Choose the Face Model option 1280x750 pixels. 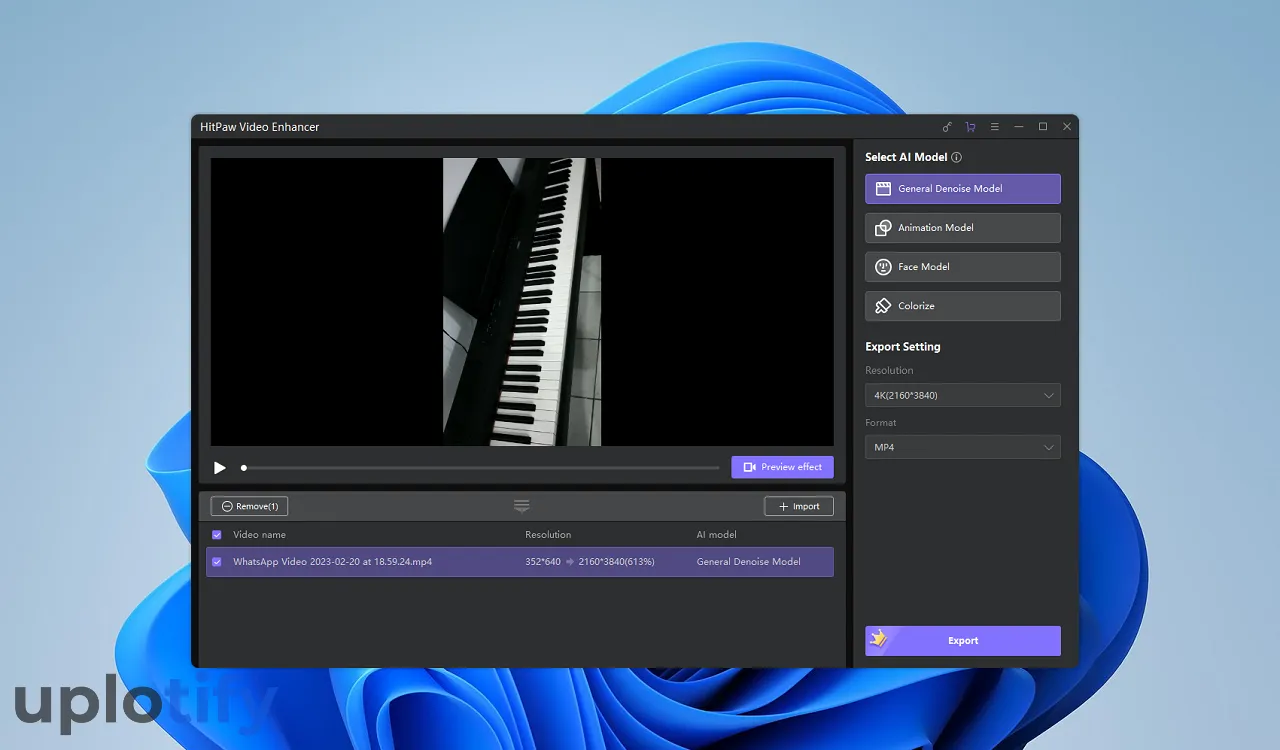[962, 266]
